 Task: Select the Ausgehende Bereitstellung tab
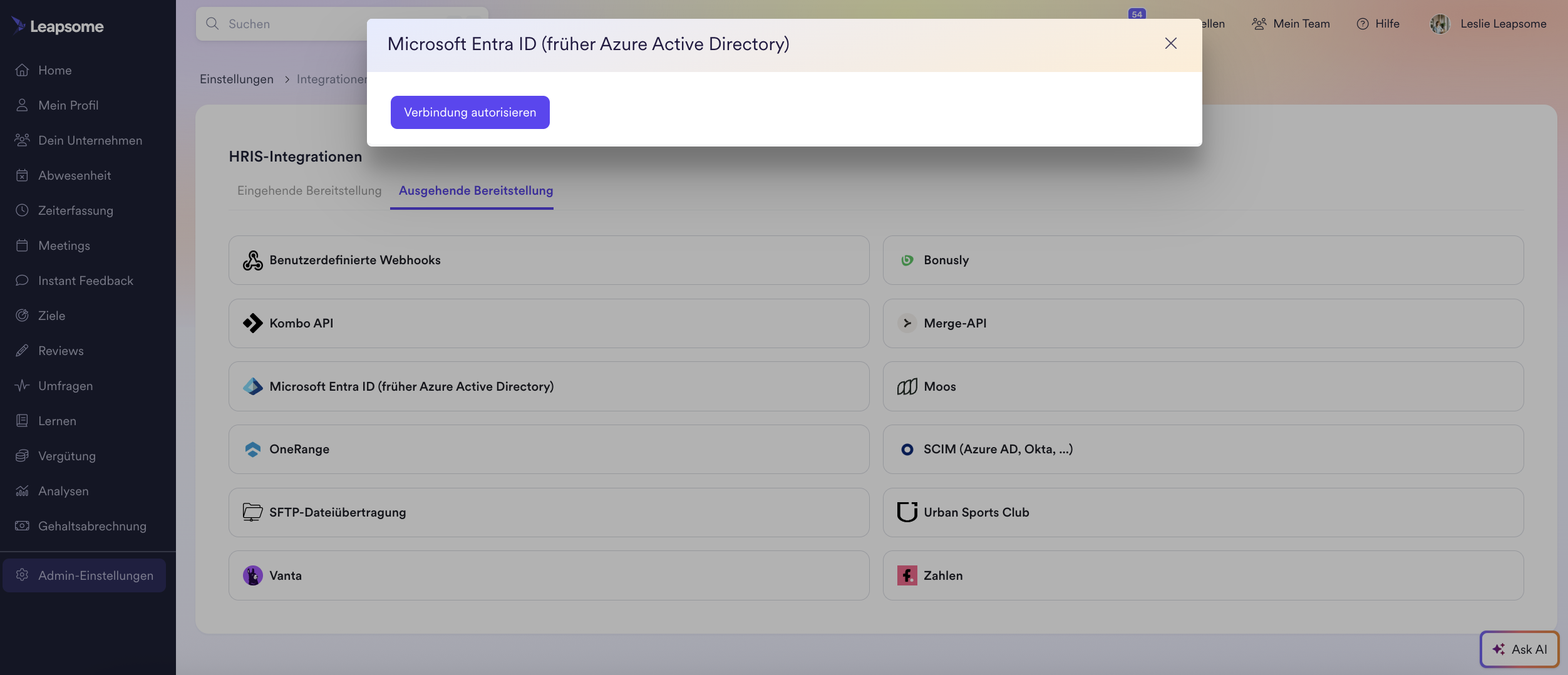tap(475, 190)
